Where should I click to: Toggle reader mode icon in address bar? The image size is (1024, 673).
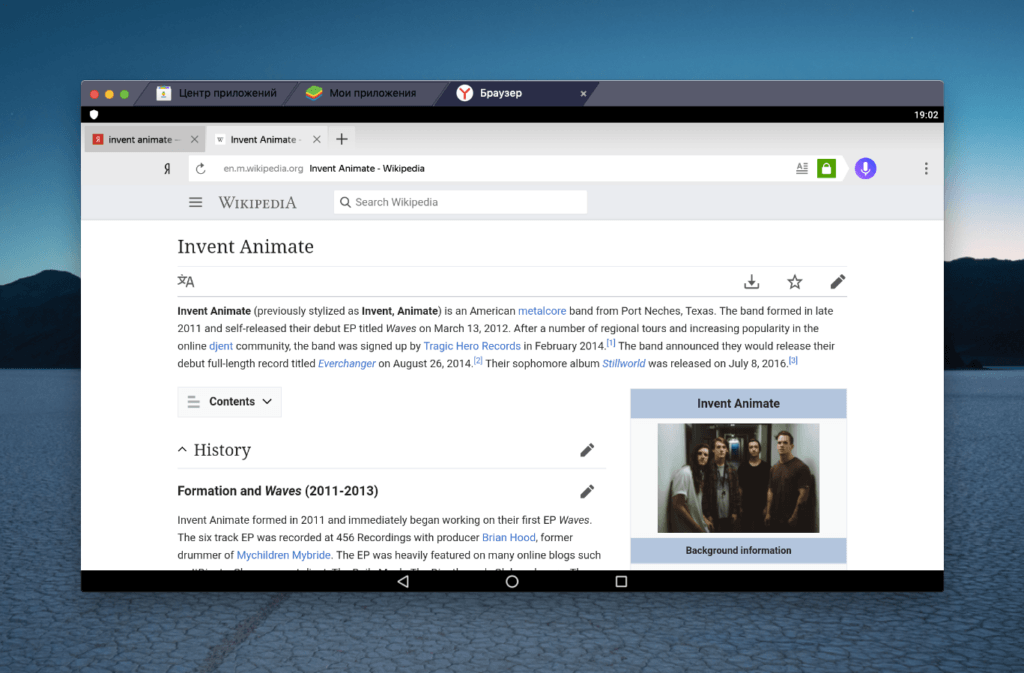(802, 168)
